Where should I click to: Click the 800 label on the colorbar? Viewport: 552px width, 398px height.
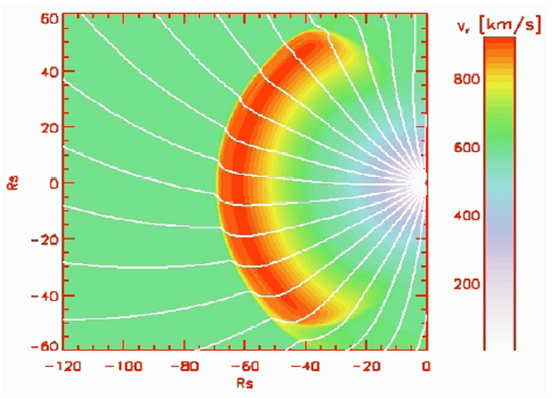pyautogui.click(x=466, y=80)
